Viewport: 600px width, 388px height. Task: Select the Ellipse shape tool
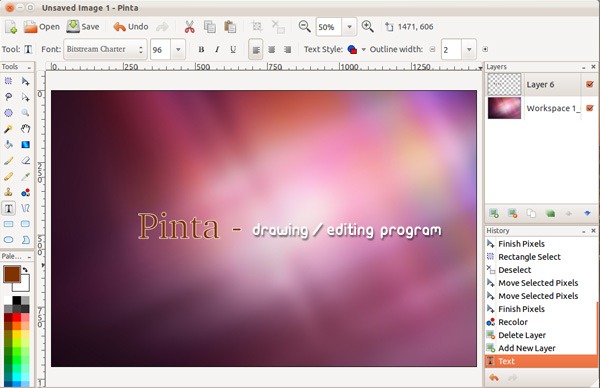point(8,240)
